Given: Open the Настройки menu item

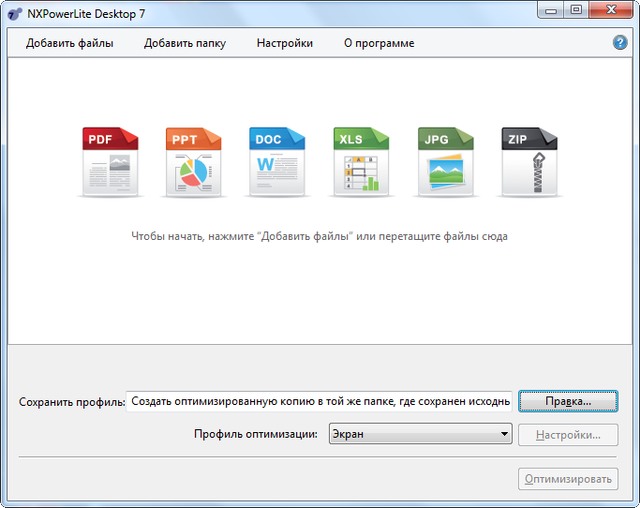Looking at the screenshot, I should click(285, 43).
